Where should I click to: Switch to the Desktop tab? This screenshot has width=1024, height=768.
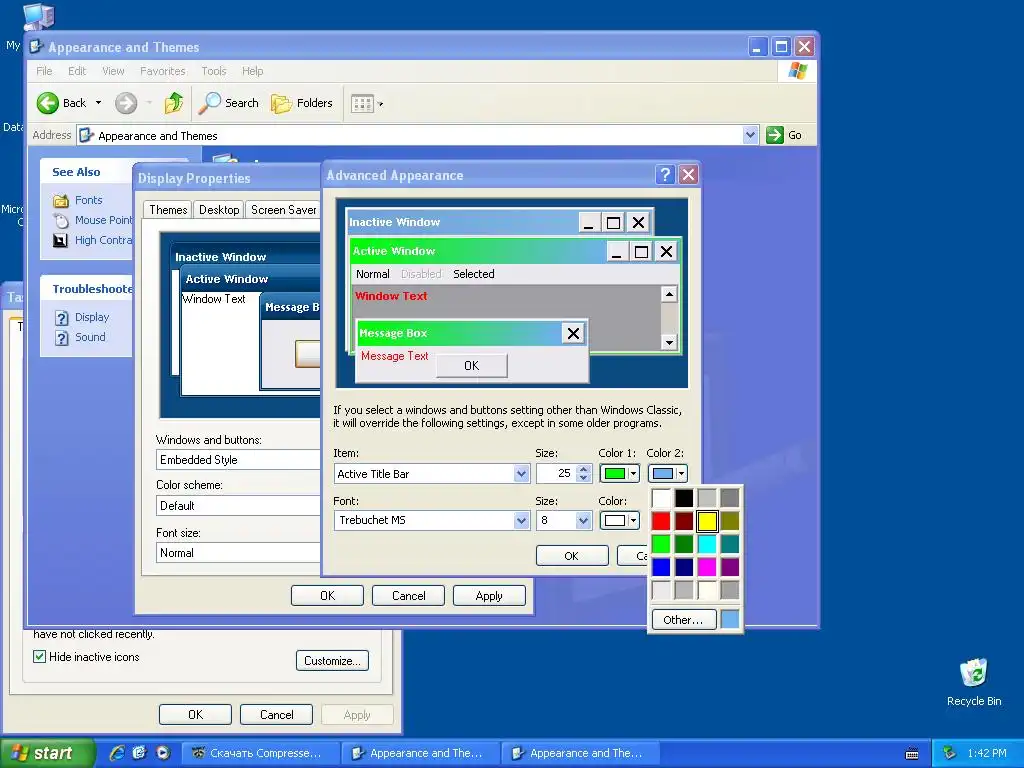point(219,210)
